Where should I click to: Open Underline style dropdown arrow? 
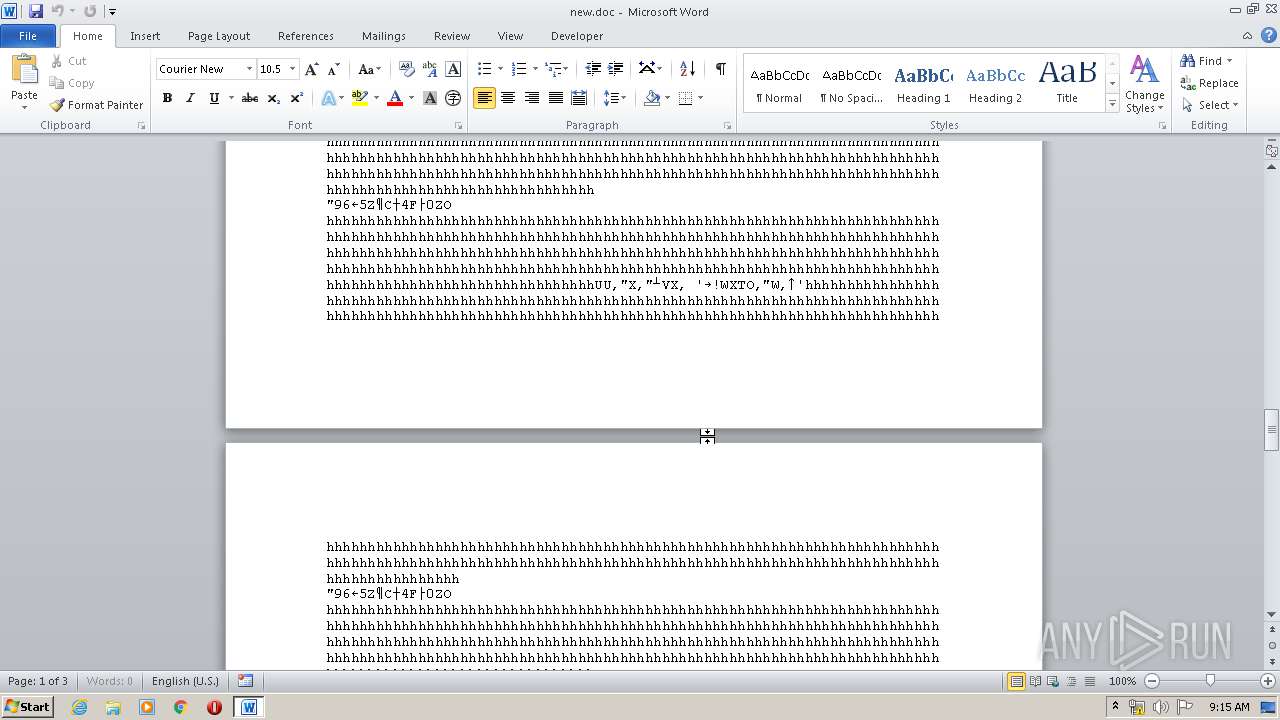[x=231, y=98]
